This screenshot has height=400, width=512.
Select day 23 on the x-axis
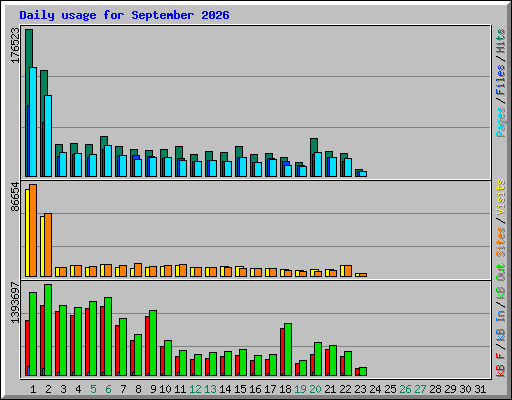click(x=360, y=389)
